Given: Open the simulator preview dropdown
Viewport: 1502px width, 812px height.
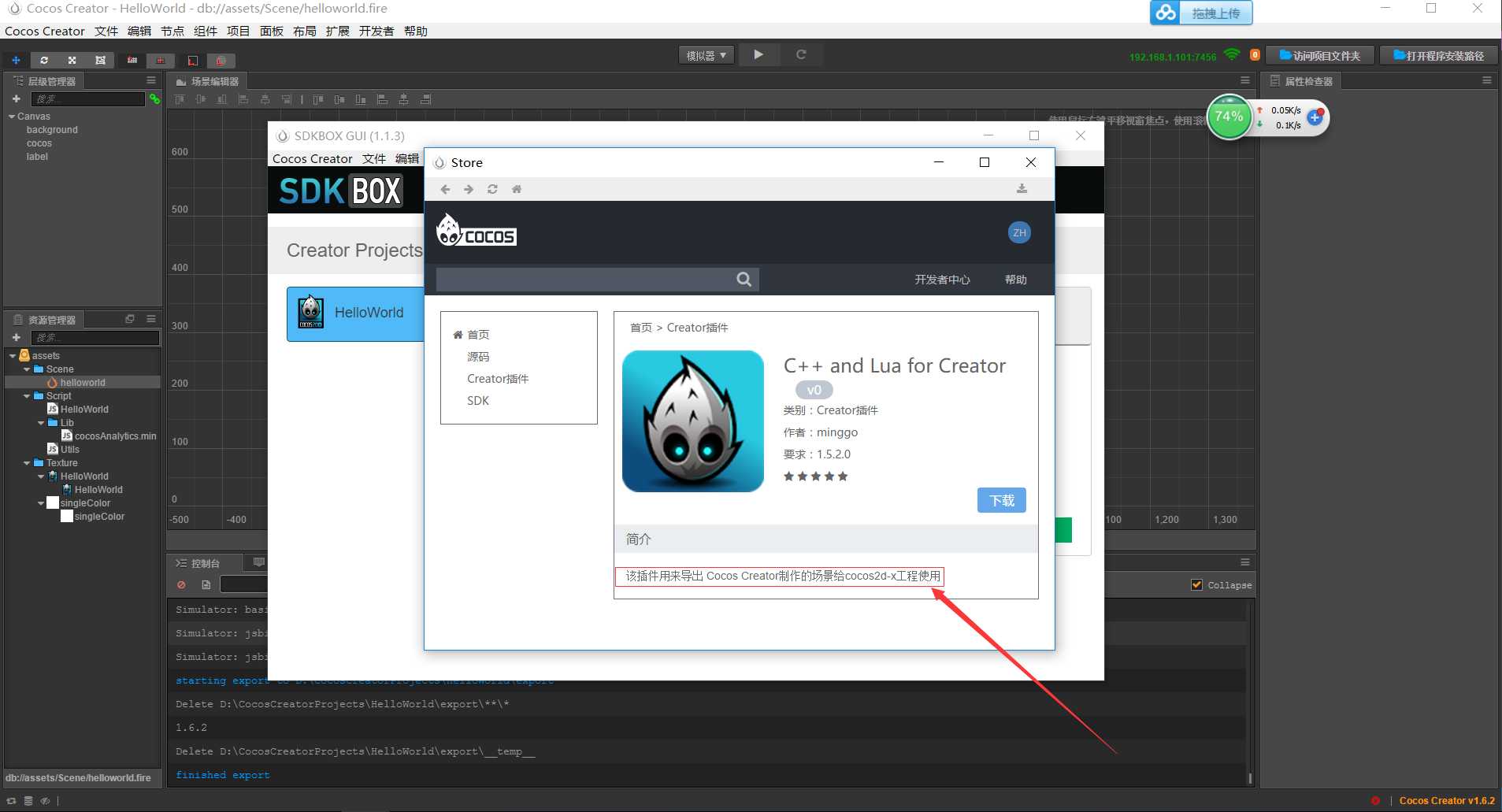Looking at the screenshot, I should [706, 55].
